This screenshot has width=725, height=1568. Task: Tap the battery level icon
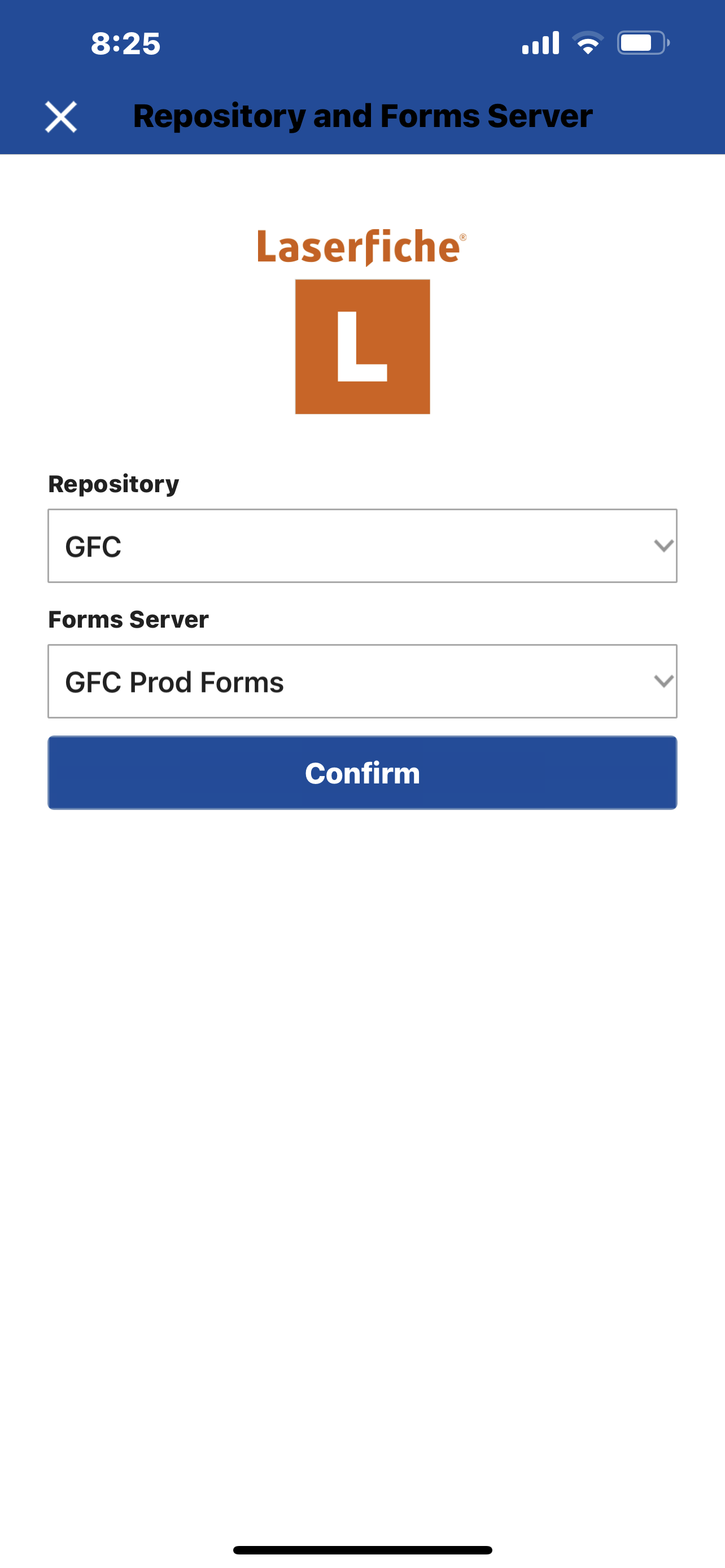click(643, 43)
